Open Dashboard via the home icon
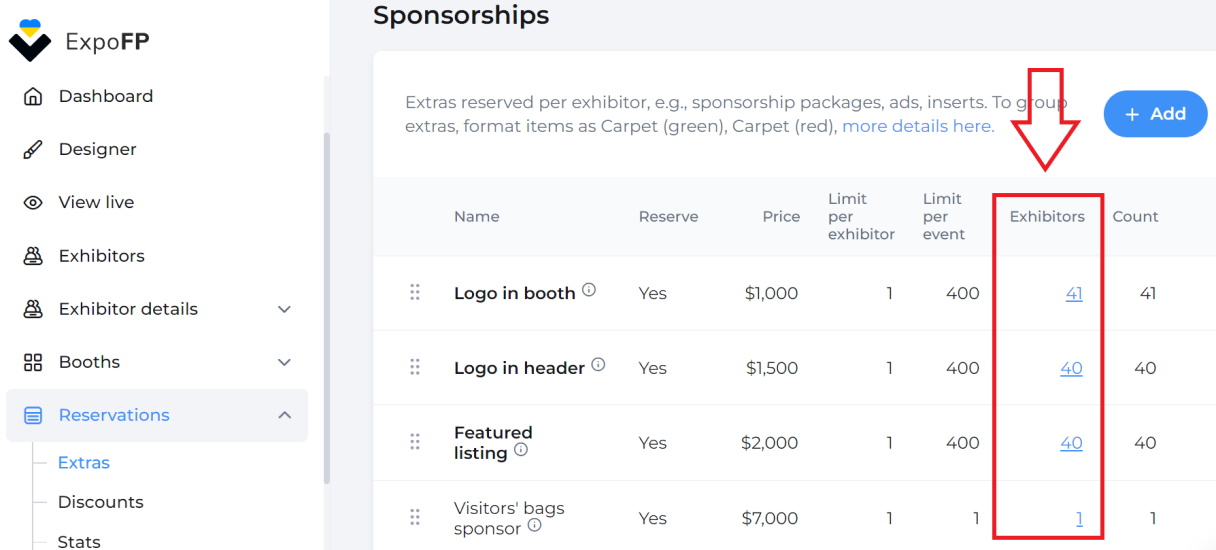Screen dimensions: 1216x550 pyautogui.click(x=33, y=97)
